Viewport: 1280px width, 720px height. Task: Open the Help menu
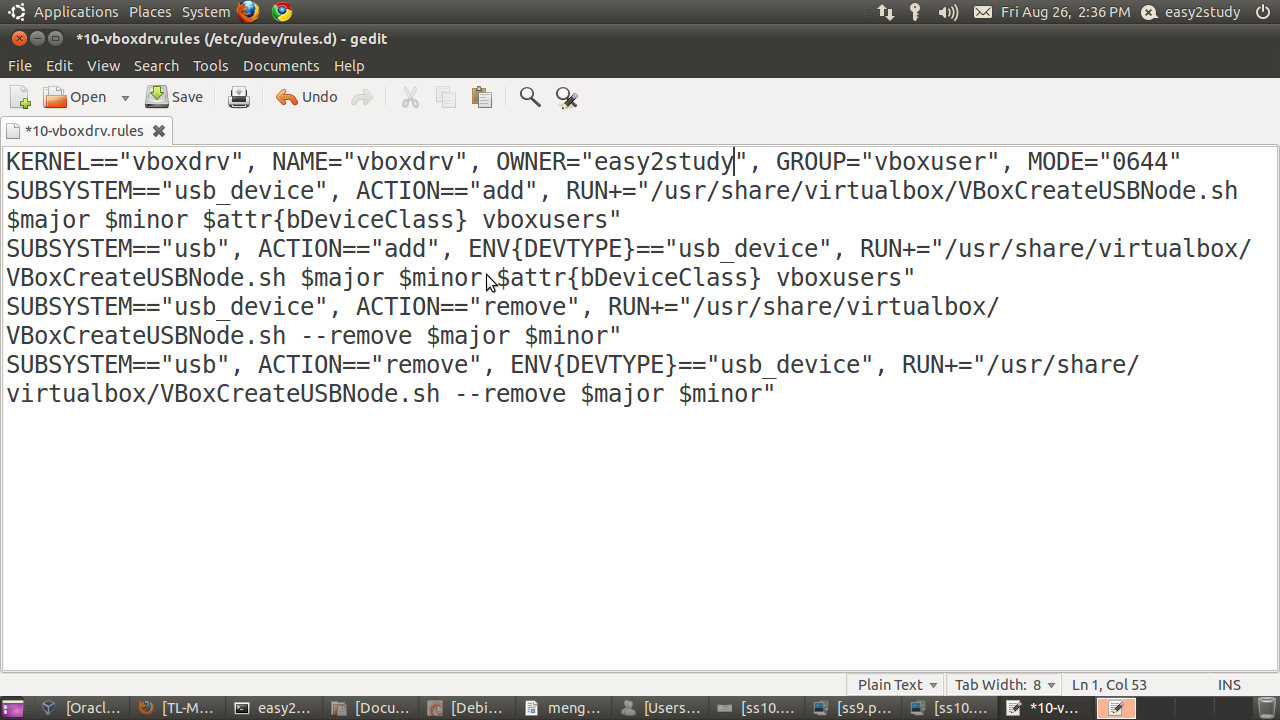[349, 66]
